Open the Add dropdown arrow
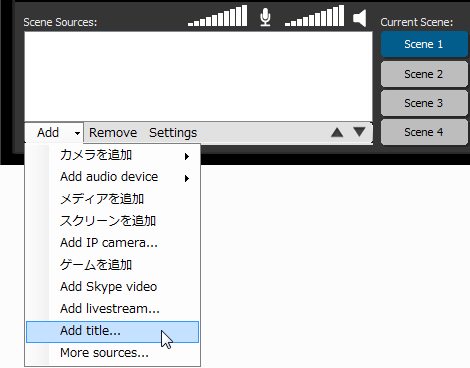 77,133
